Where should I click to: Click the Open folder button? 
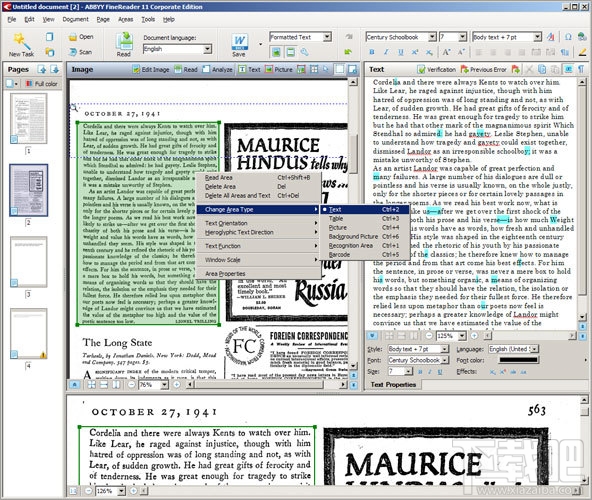pos(81,37)
